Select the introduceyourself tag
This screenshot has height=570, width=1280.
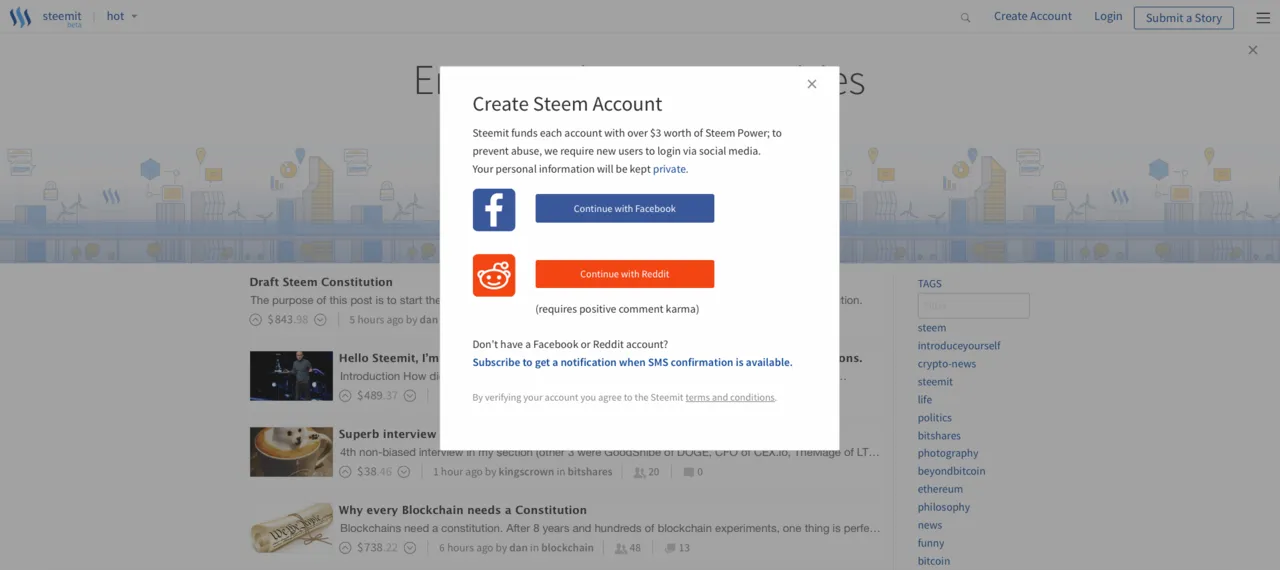click(959, 346)
